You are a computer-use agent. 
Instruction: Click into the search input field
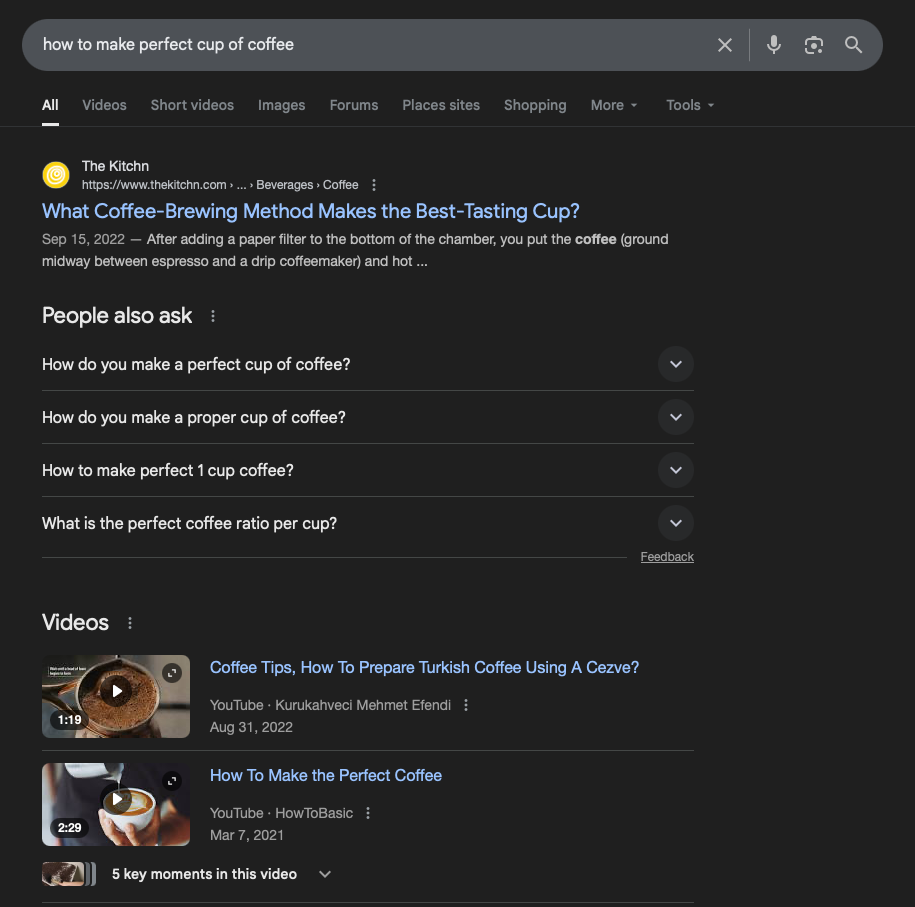point(370,45)
